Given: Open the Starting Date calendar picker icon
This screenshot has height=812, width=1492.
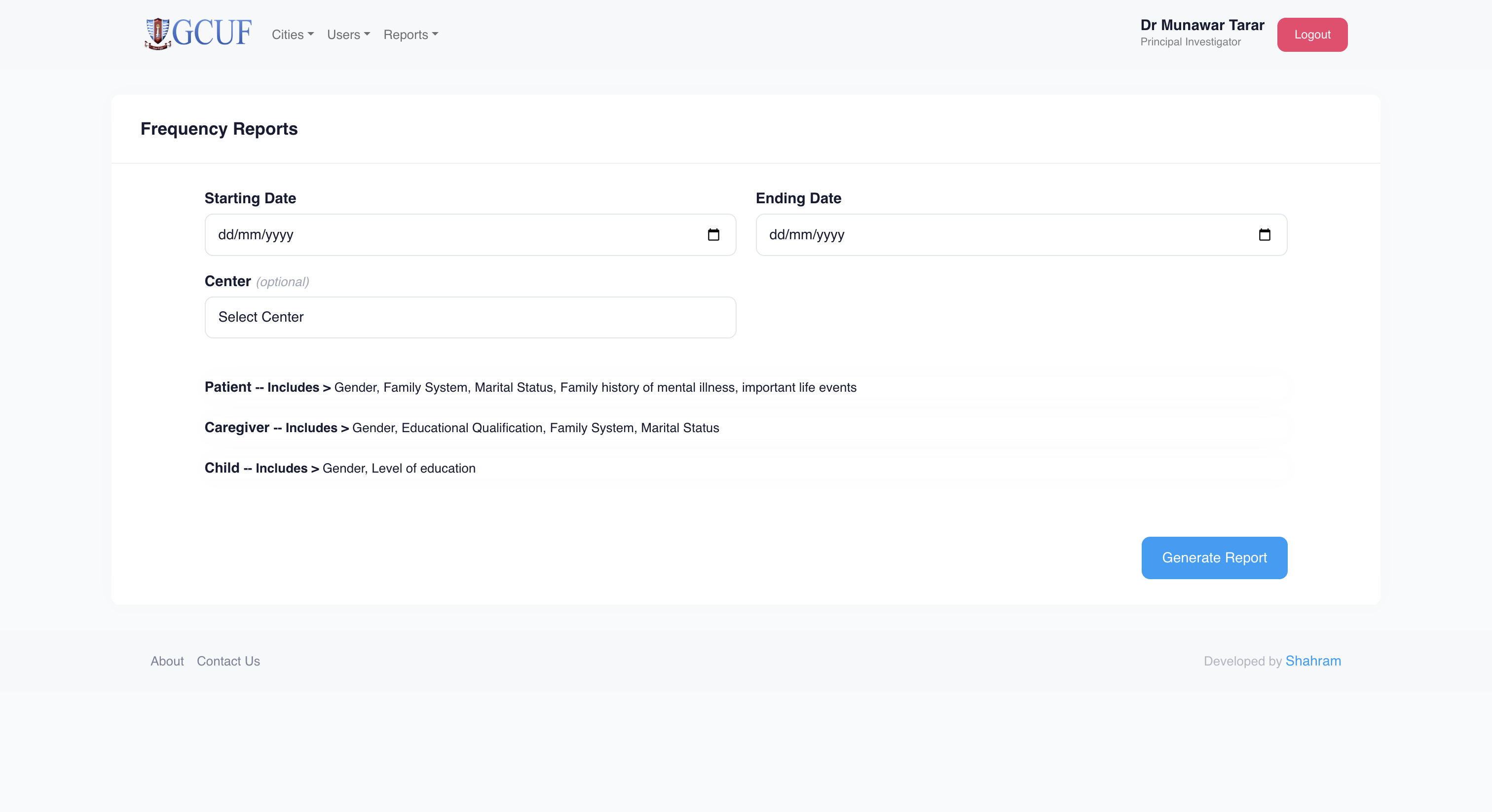Looking at the screenshot, I should 713,234.
